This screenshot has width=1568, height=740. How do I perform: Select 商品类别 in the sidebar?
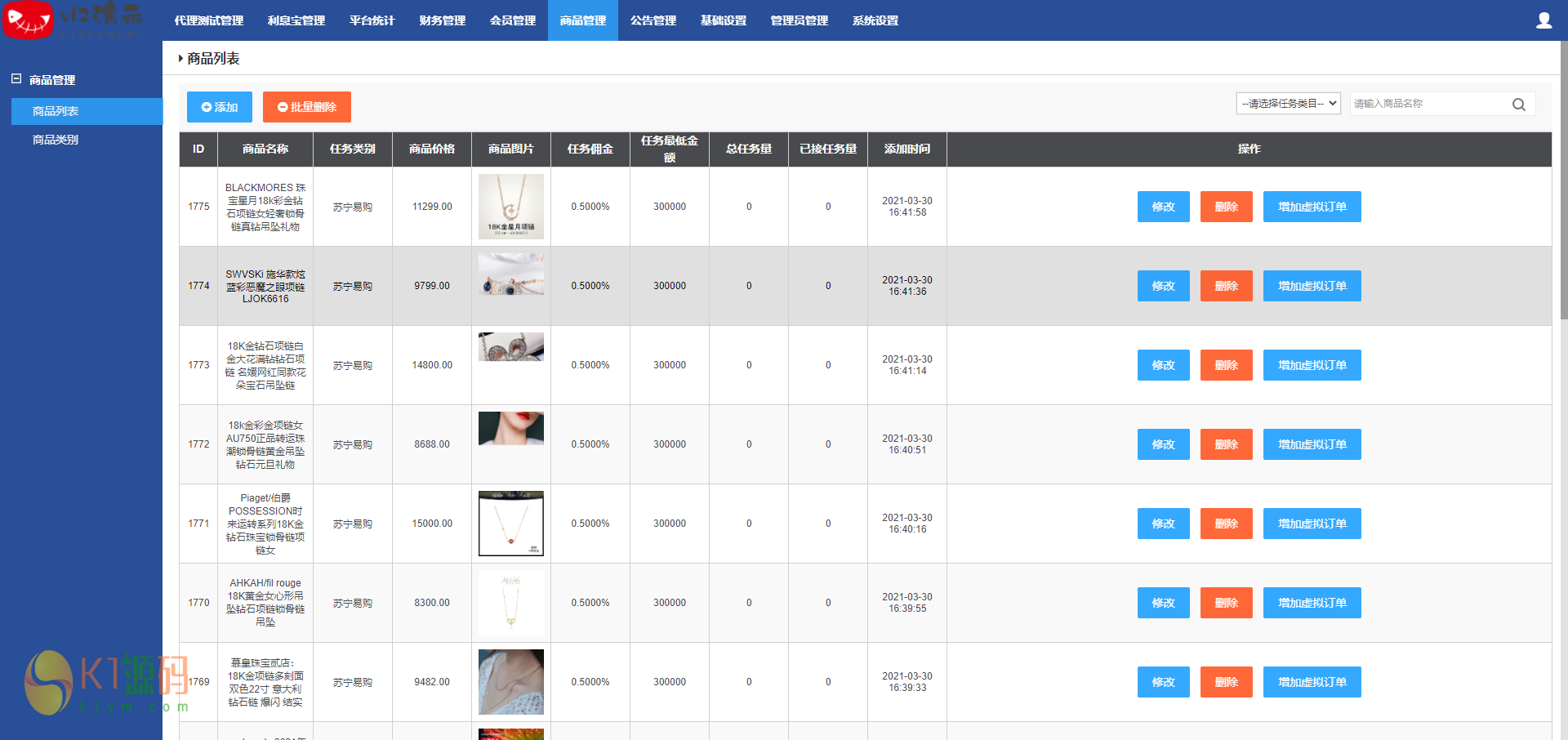coord(56,140)
